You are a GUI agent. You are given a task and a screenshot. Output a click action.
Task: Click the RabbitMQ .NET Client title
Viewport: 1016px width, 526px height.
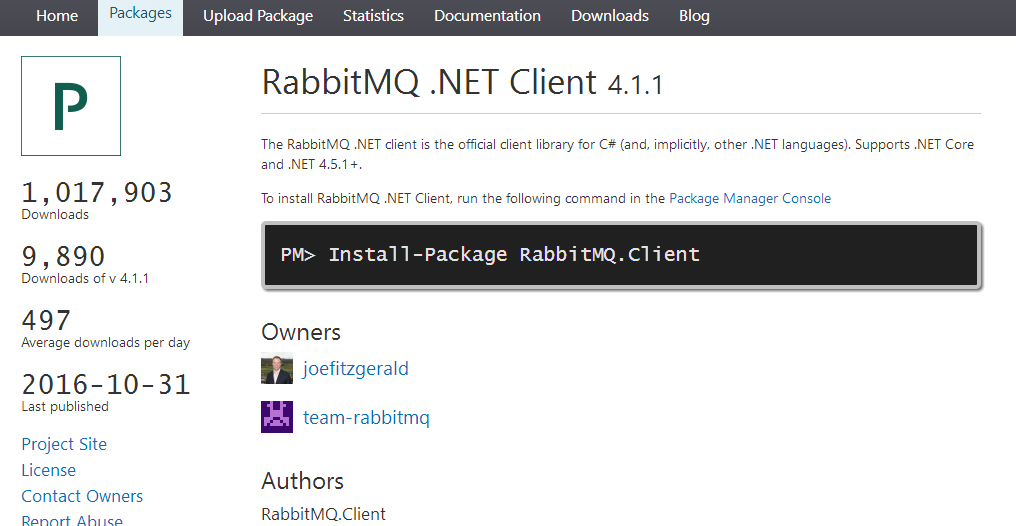pyautogui.click(x=429, y=82)
